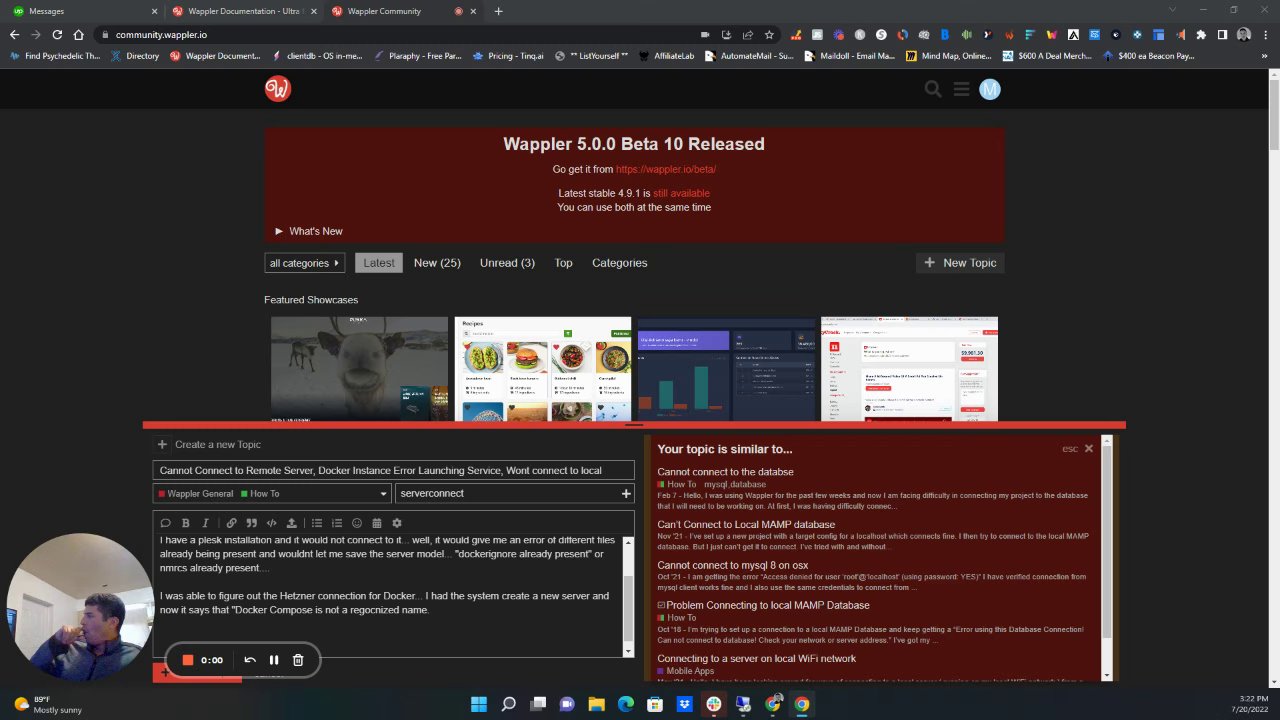Click the New Topic button
Viewport: 1280px width, 720px height.
click(x=960, y=263)
